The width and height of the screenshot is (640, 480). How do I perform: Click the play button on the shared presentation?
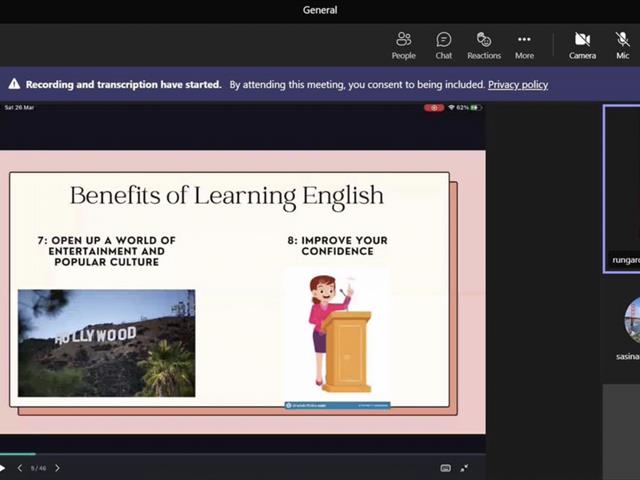pyautogui.click(x=2, y=468)
